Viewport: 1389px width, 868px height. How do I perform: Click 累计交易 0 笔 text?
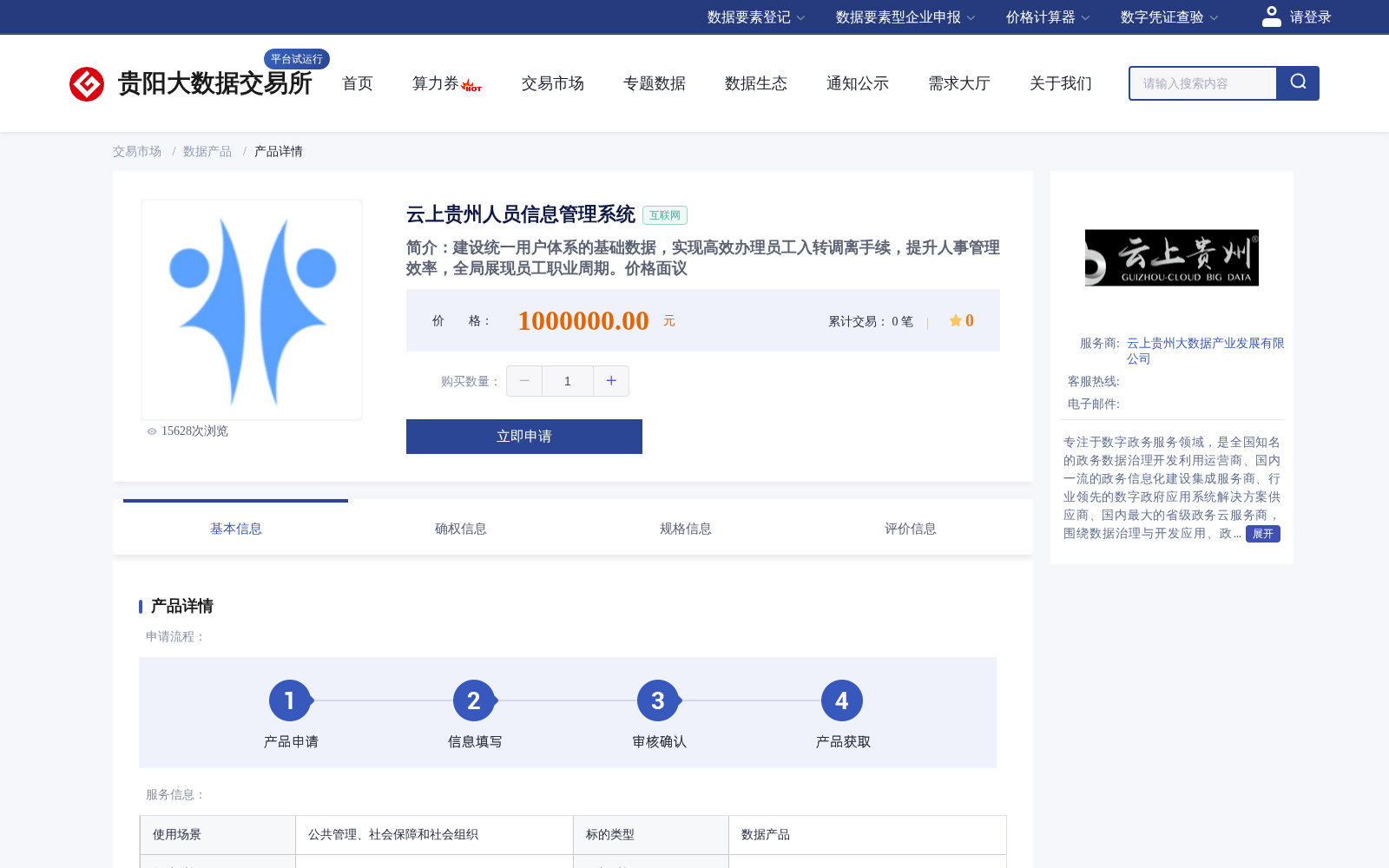point(871,321)
